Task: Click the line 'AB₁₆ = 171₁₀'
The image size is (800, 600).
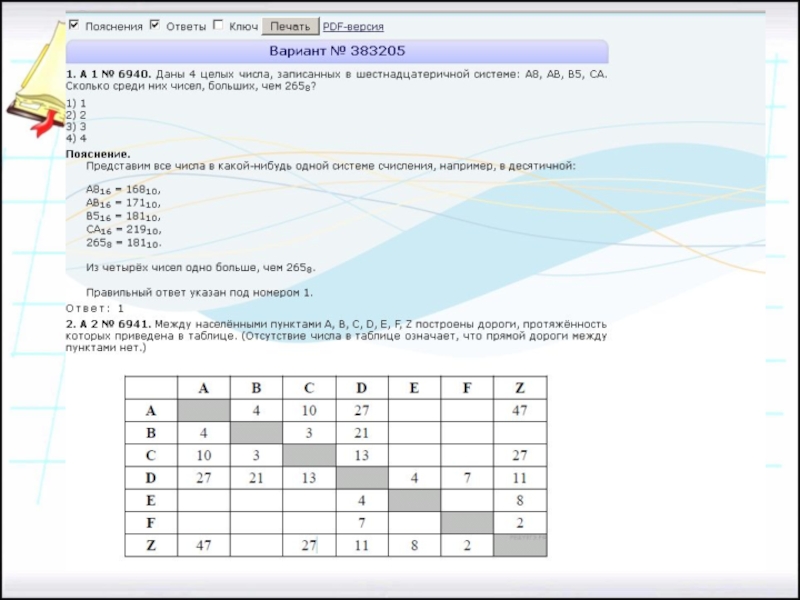Action: pyautogui.click(x=123, y=204)
